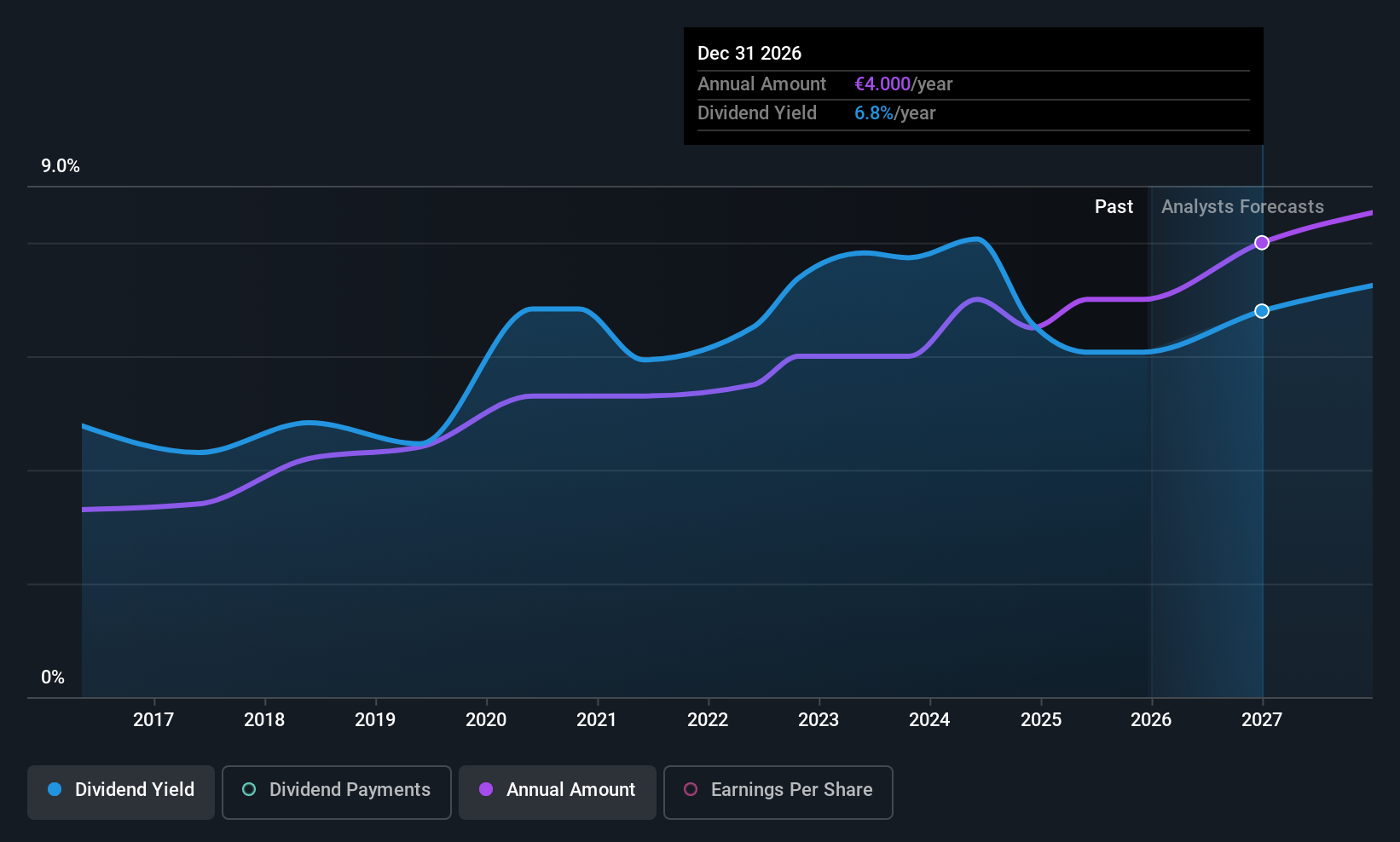Click the 6.8%/year Dividend Yield value
This screenshot has height=842, width=1400.
[x=875, y=112]
